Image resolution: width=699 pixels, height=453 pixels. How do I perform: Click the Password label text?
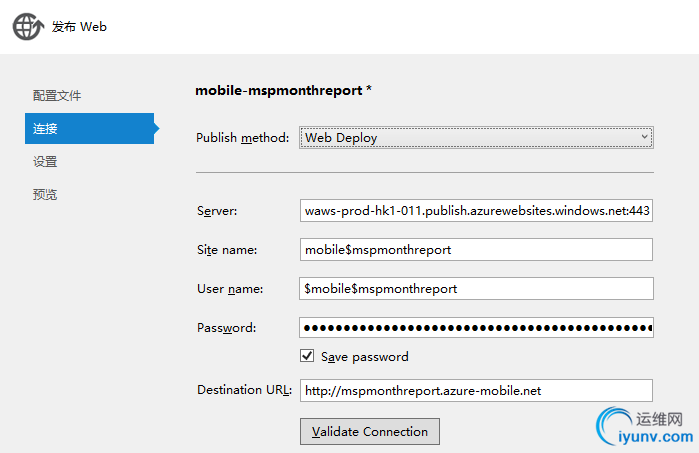pos(227,328)
